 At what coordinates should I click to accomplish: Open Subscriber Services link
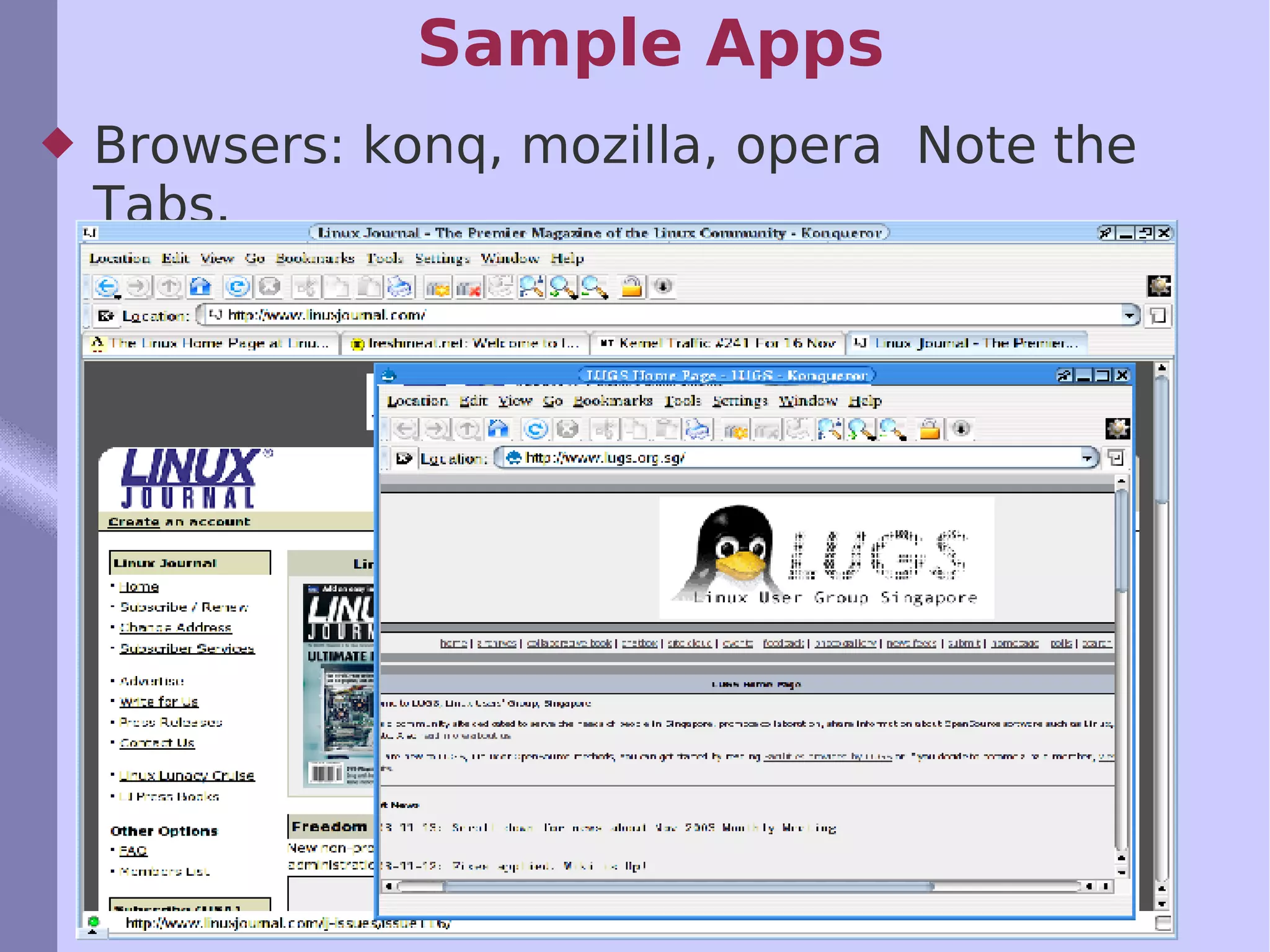click(x=187, y=648)
